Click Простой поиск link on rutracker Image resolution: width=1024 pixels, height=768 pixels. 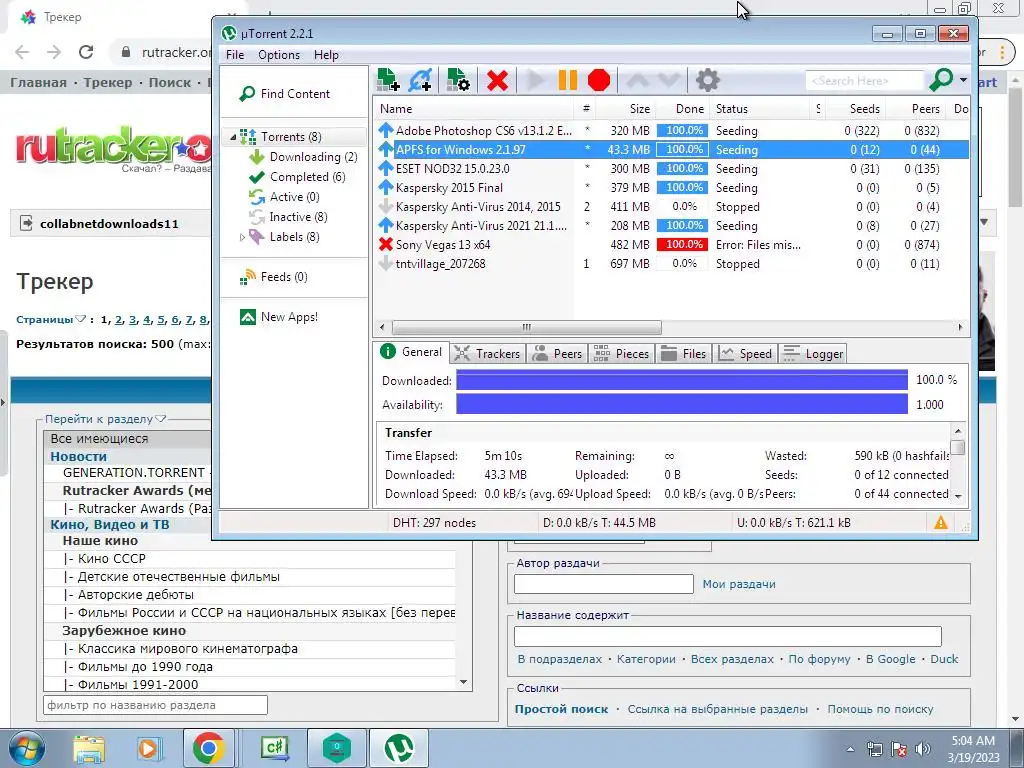(x=561, y=709)
